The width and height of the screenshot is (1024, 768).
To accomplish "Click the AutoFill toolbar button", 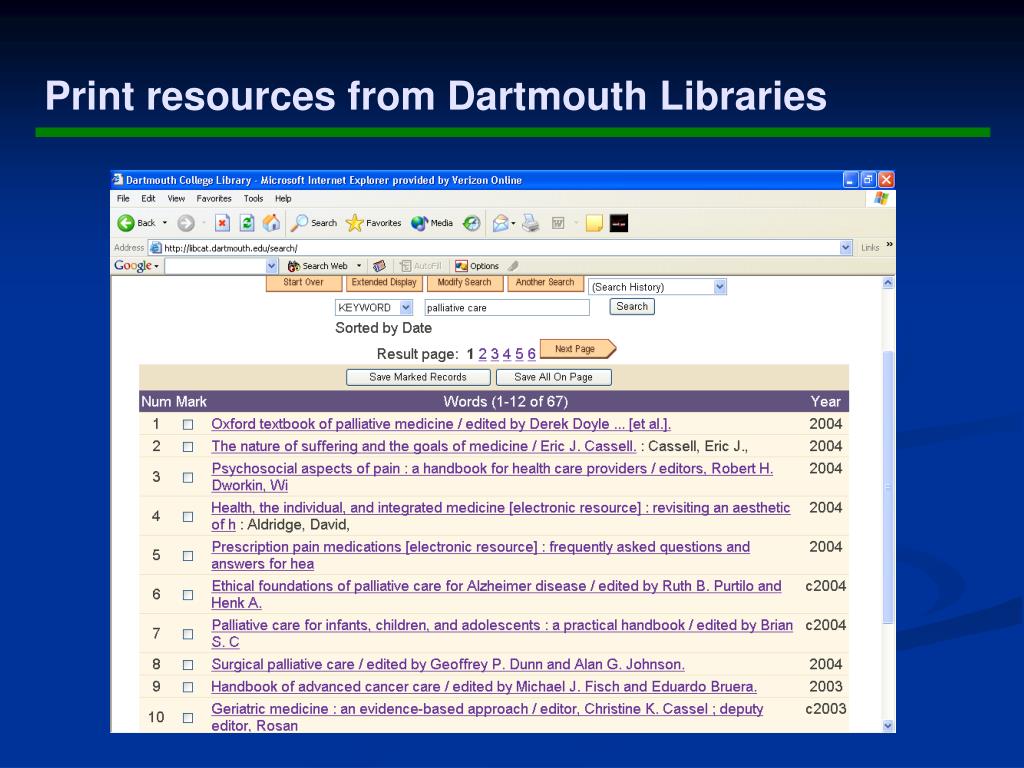I will [x=421, y=266].
